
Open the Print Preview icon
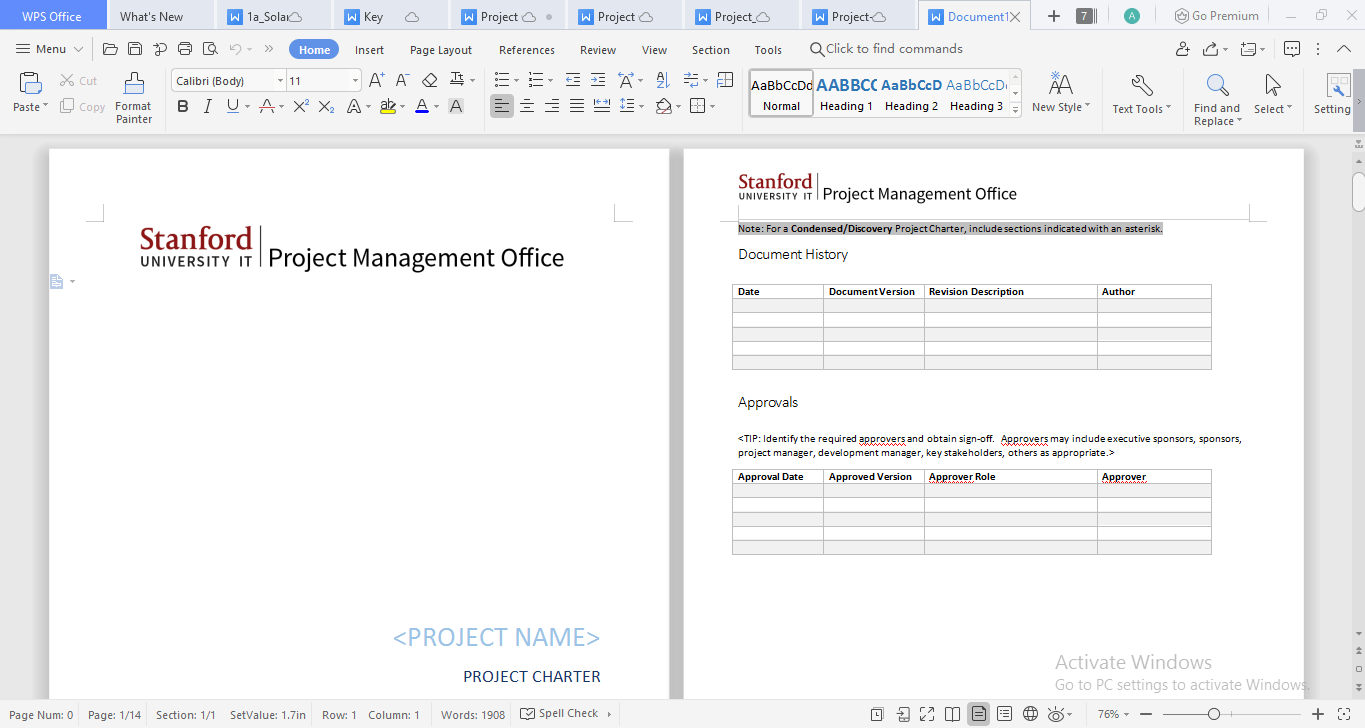[210, 49]
